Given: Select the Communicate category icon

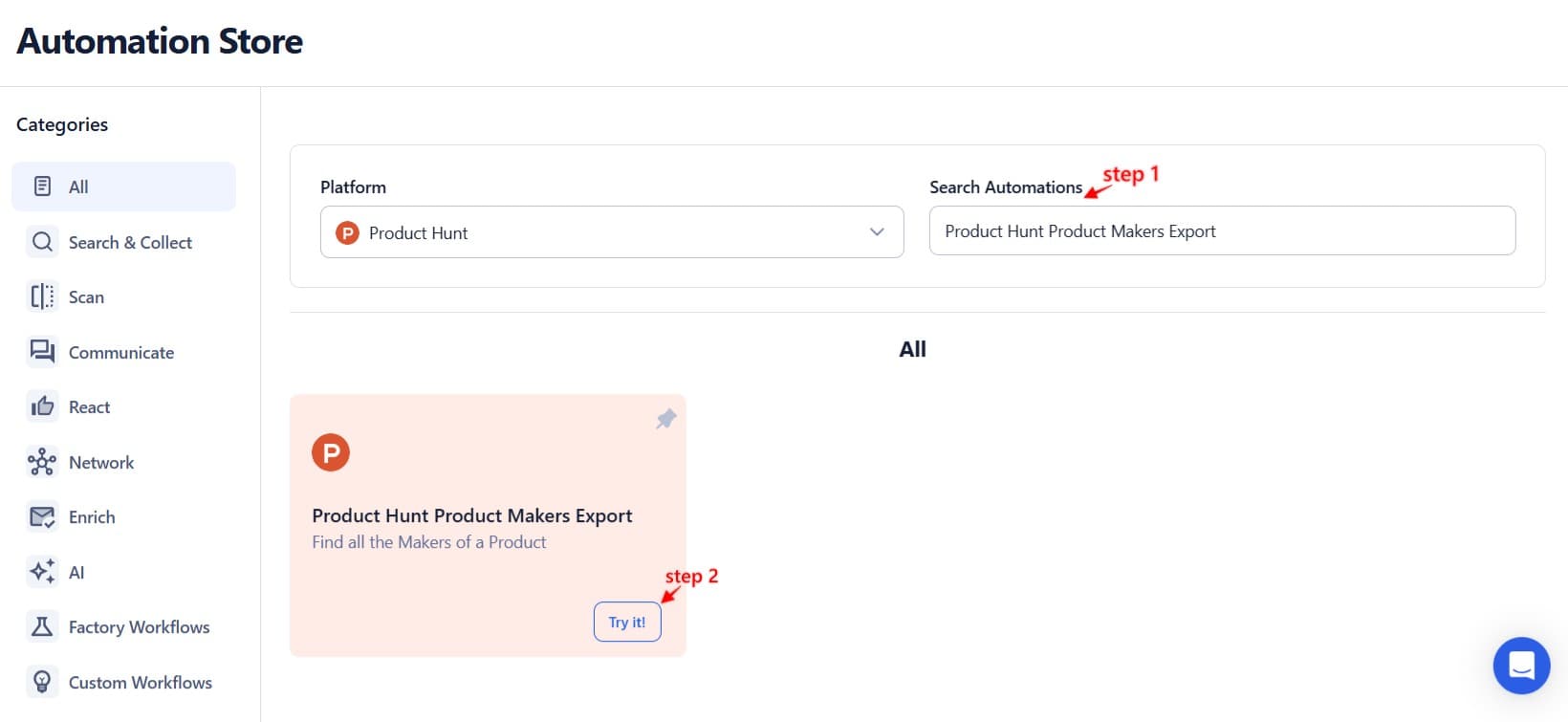Looking at the screenshot, I should pyautogui.click(x=42, y=352).
